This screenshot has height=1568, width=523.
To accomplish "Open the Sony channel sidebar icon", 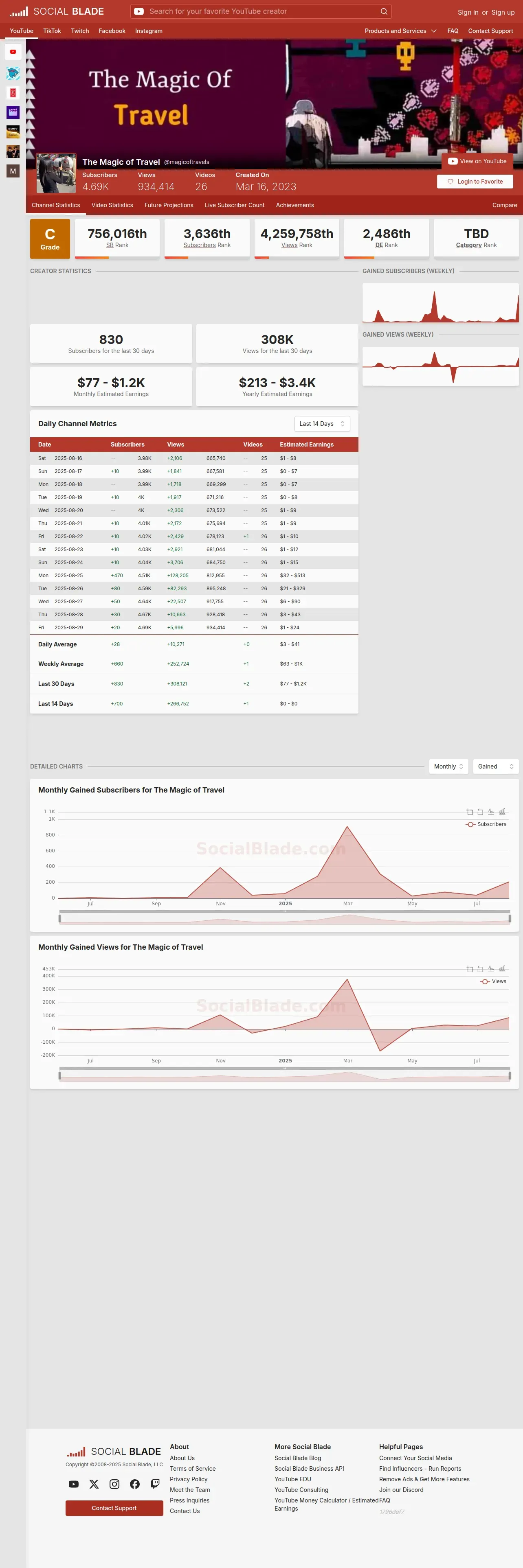I will coord(13,131).
